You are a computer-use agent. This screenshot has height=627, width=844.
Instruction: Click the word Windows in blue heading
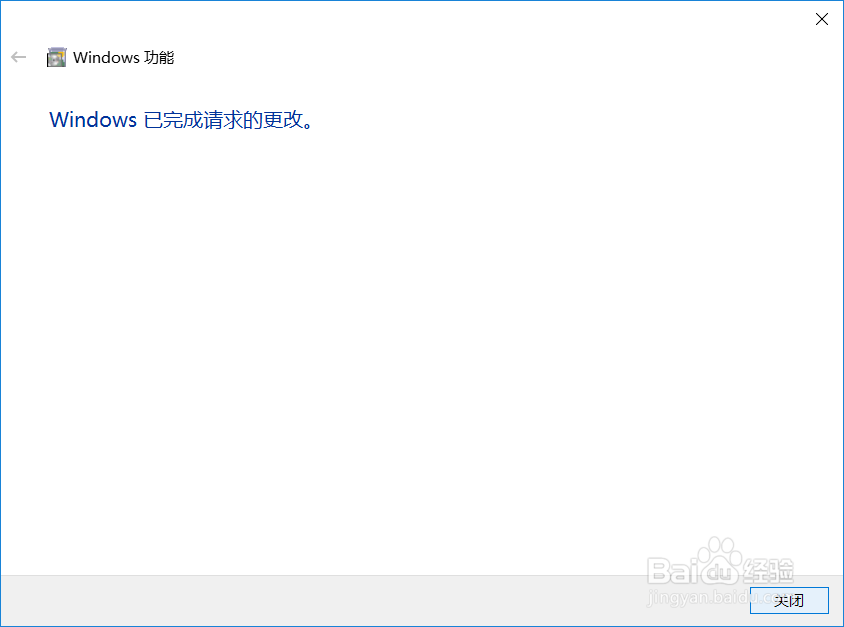point(93,119)
